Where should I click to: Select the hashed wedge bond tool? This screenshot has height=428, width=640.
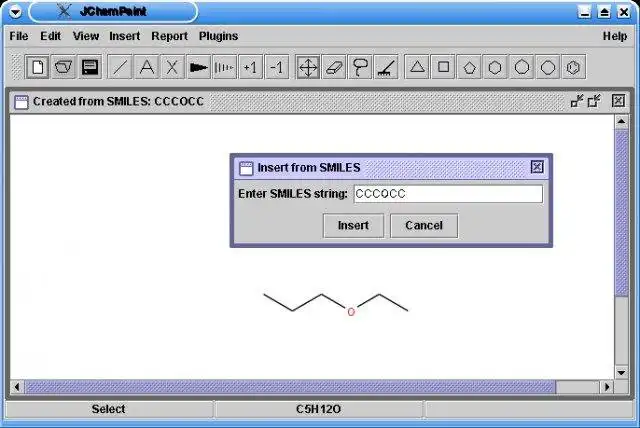(224, 67)
